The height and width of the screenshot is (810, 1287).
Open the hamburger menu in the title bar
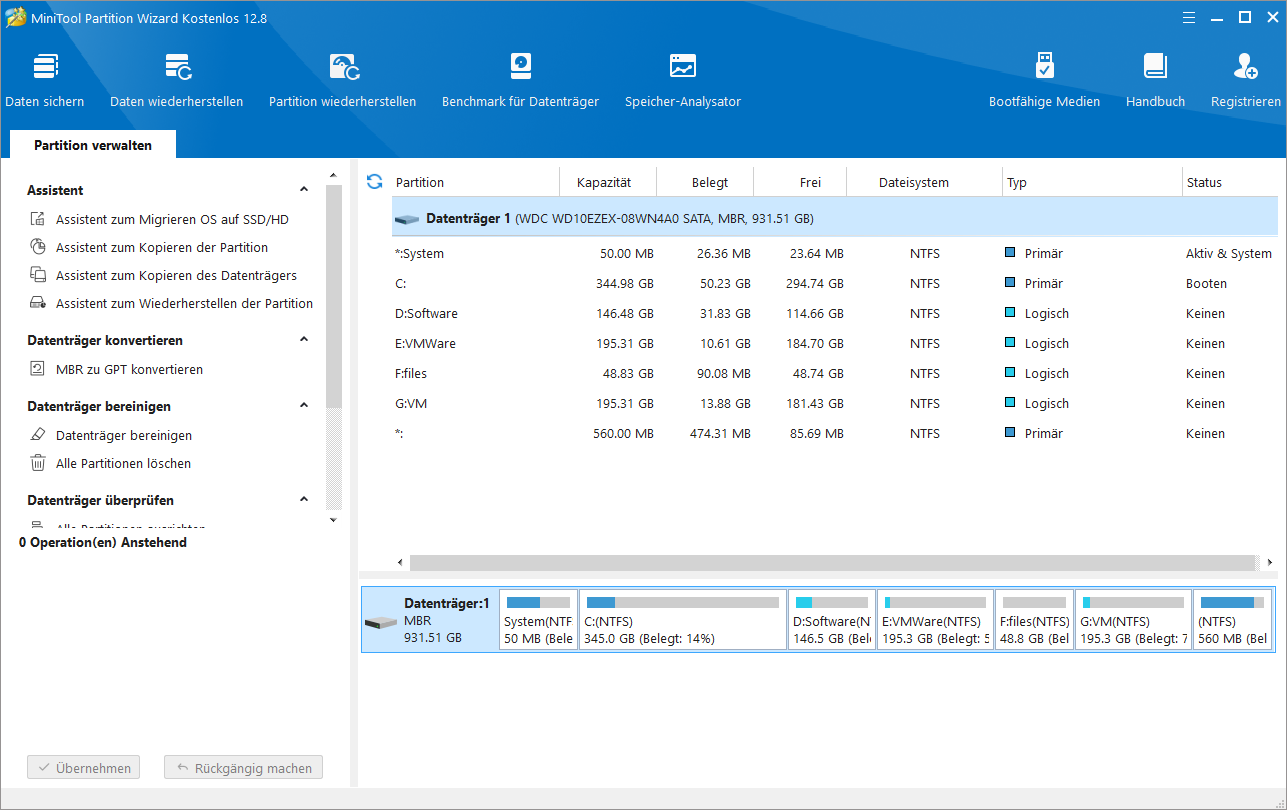point(1187,17)
